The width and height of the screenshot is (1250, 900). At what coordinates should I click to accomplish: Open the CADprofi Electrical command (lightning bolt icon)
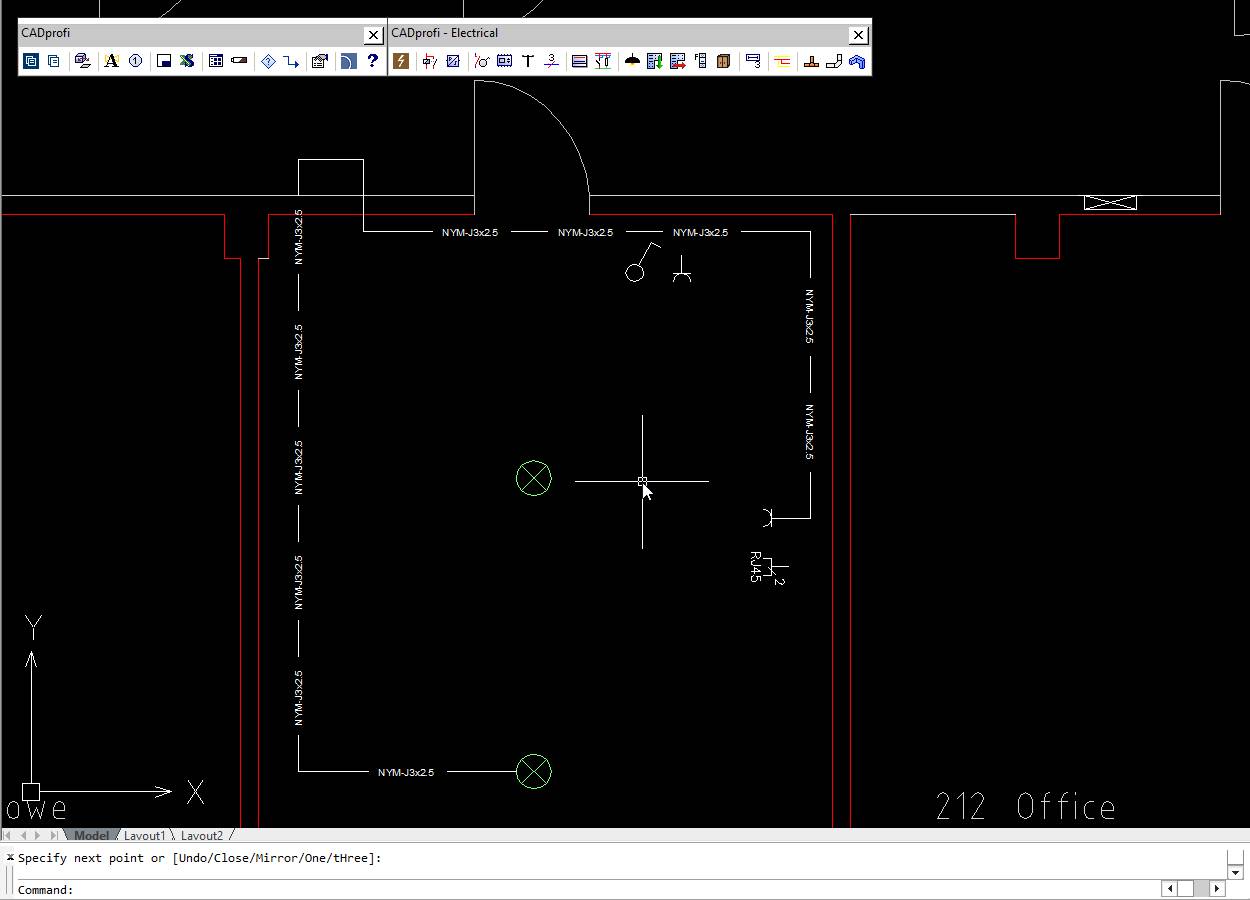(402, 61)
